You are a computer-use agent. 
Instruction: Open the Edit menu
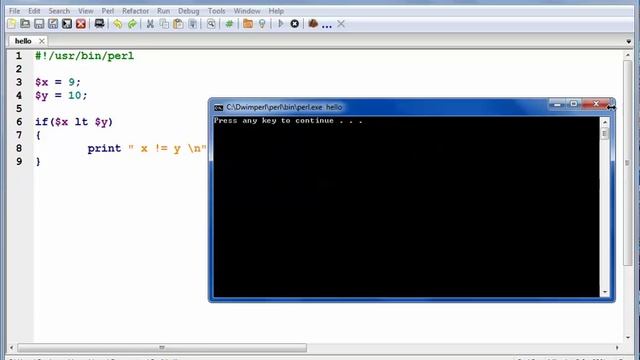coord(34,11)
